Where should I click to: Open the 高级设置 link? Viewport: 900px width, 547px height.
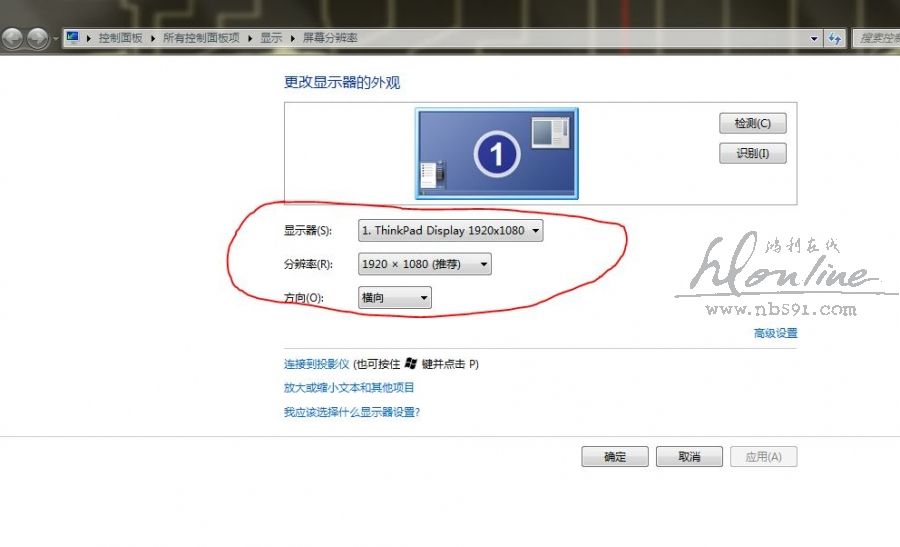click(775, 333)
